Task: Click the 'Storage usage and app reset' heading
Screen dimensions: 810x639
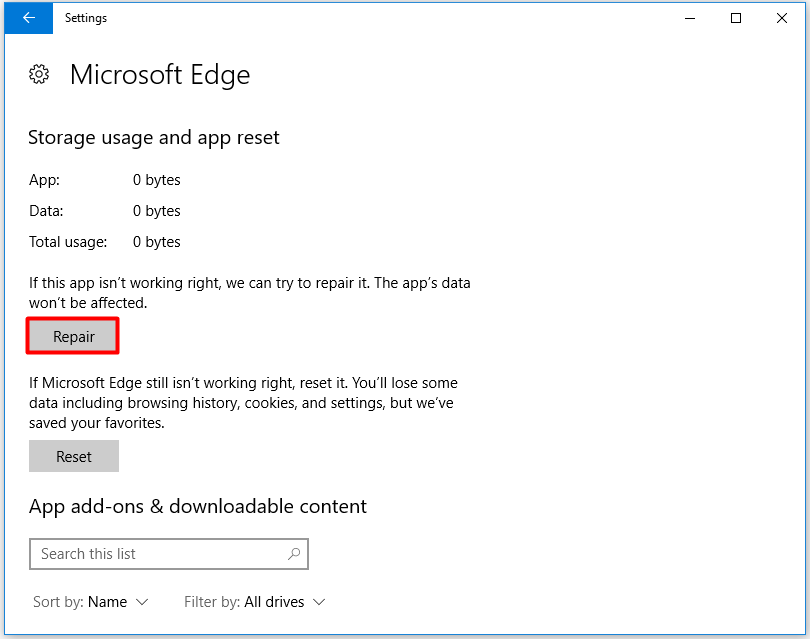Action: 153,138
